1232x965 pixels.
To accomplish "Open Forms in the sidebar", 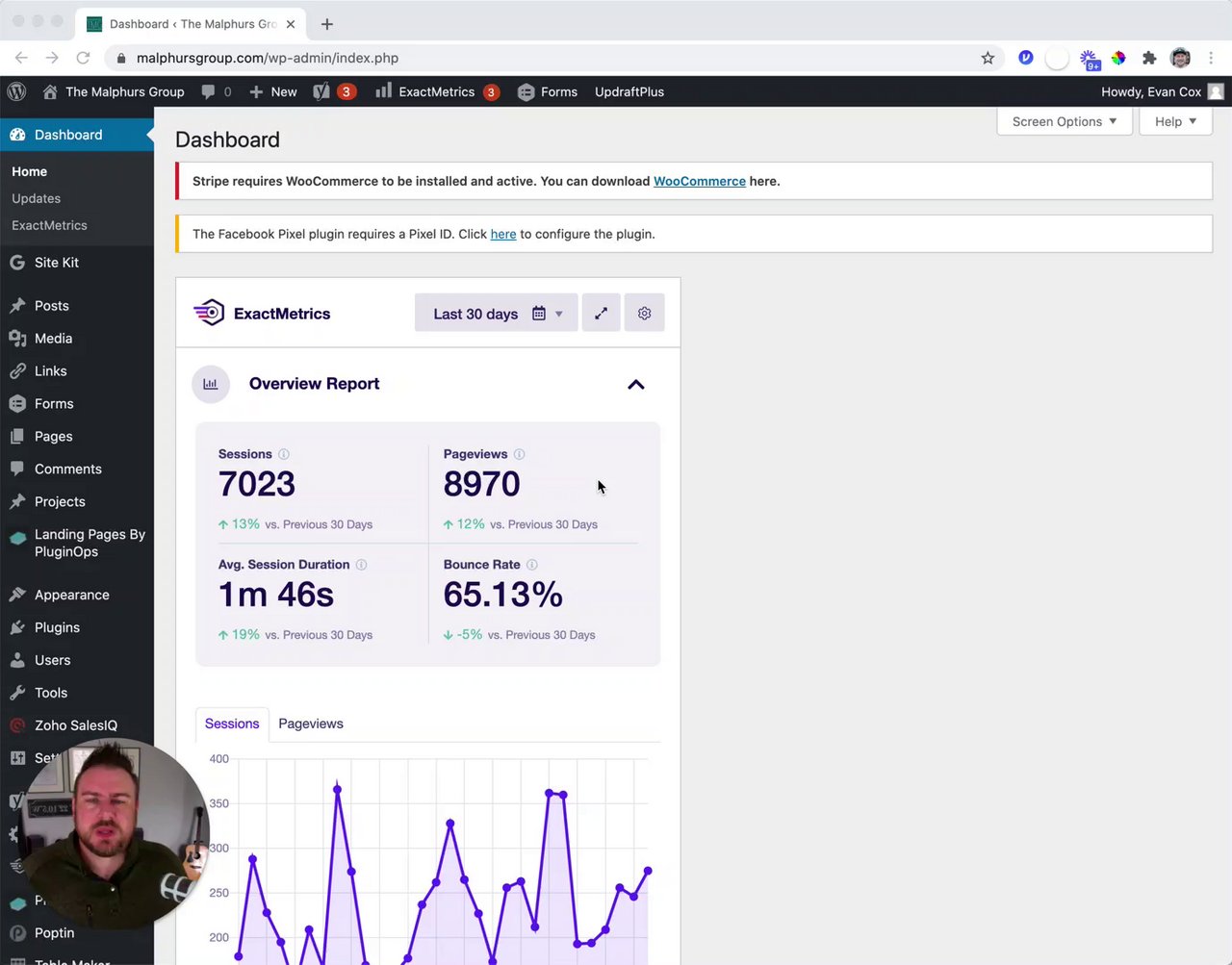I will [x=77, y=404].
